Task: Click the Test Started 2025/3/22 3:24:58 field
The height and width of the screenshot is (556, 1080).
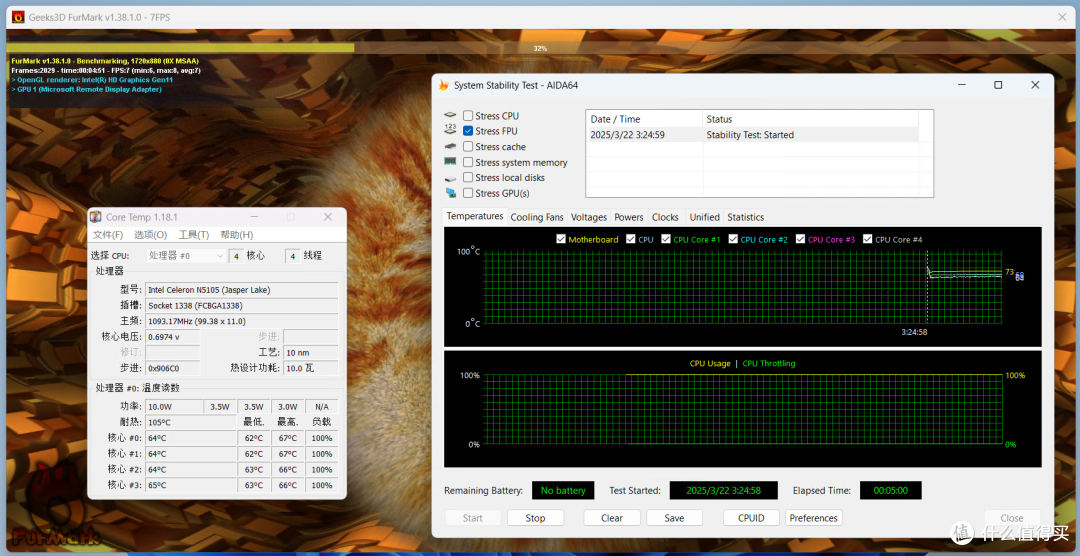Action: click(x=724, y=491)
